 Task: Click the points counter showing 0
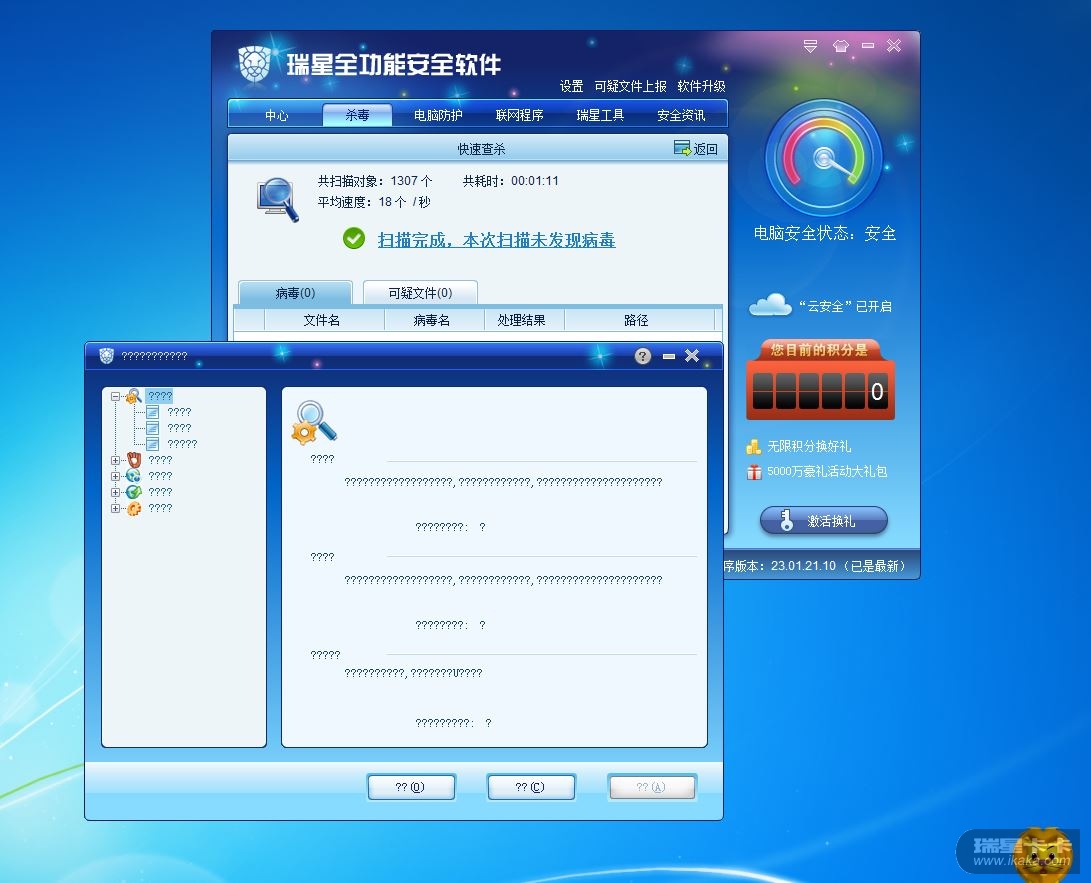tap(820, 390)
